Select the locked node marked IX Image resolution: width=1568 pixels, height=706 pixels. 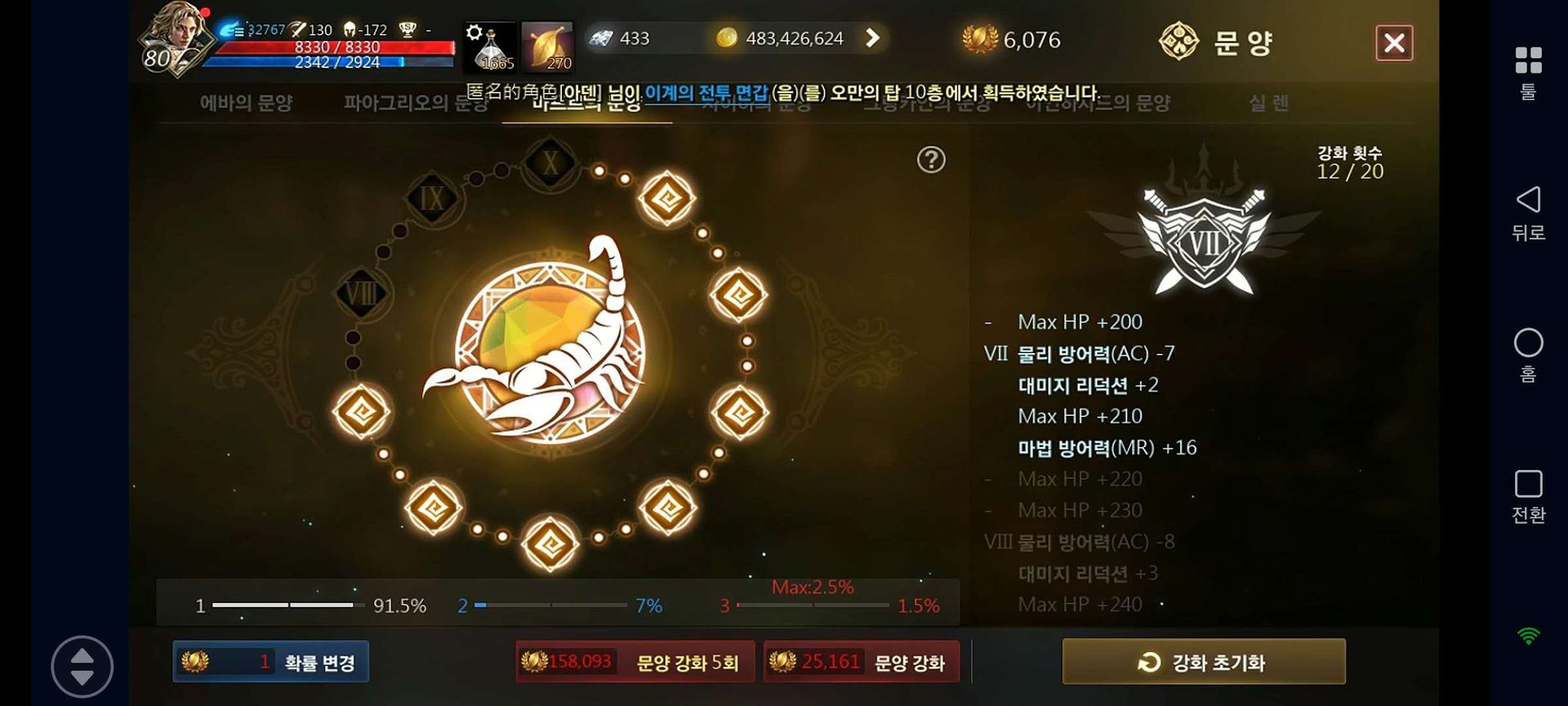click(x=432, y=199)
